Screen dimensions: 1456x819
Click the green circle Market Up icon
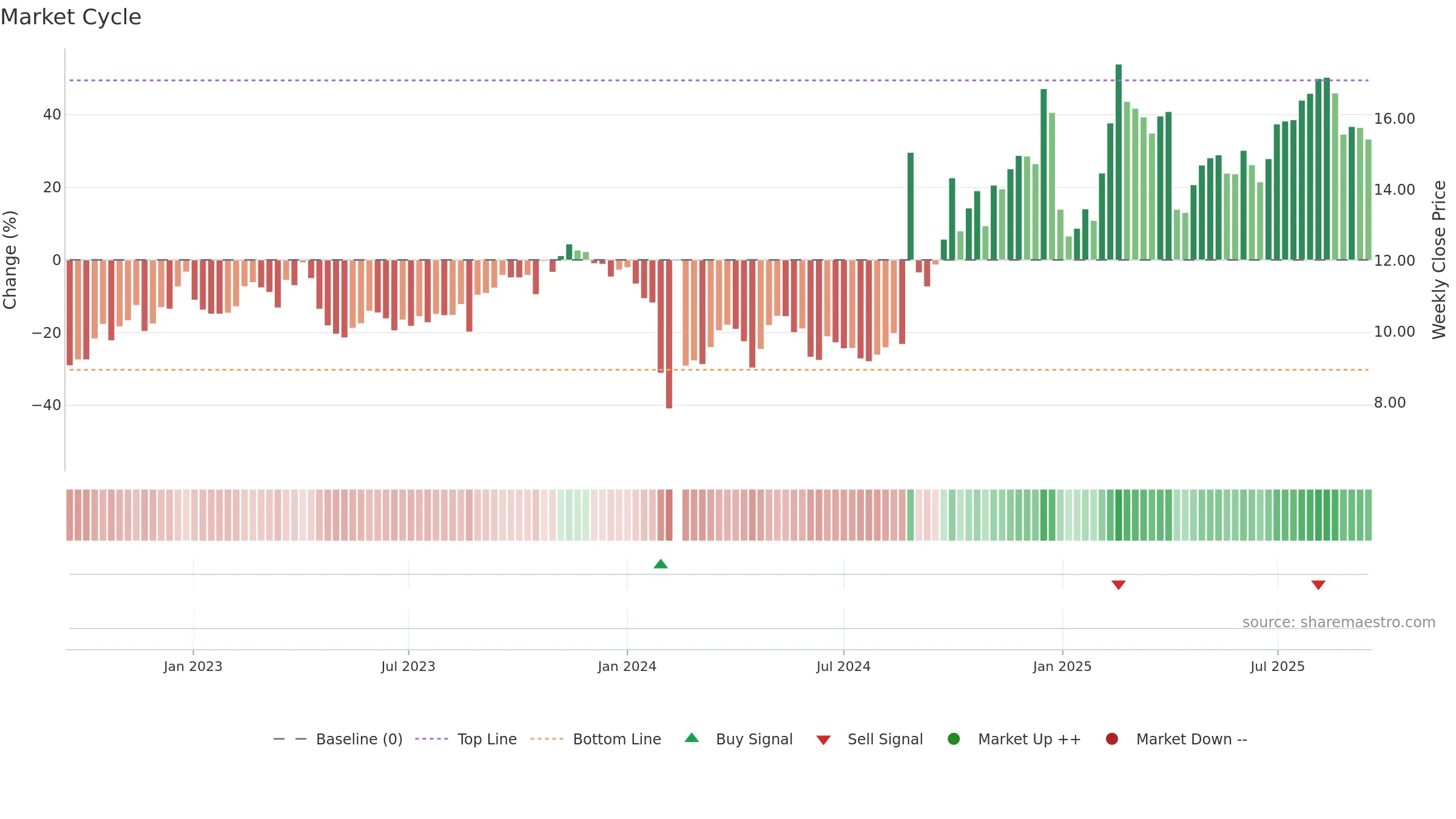coord(954,739)
